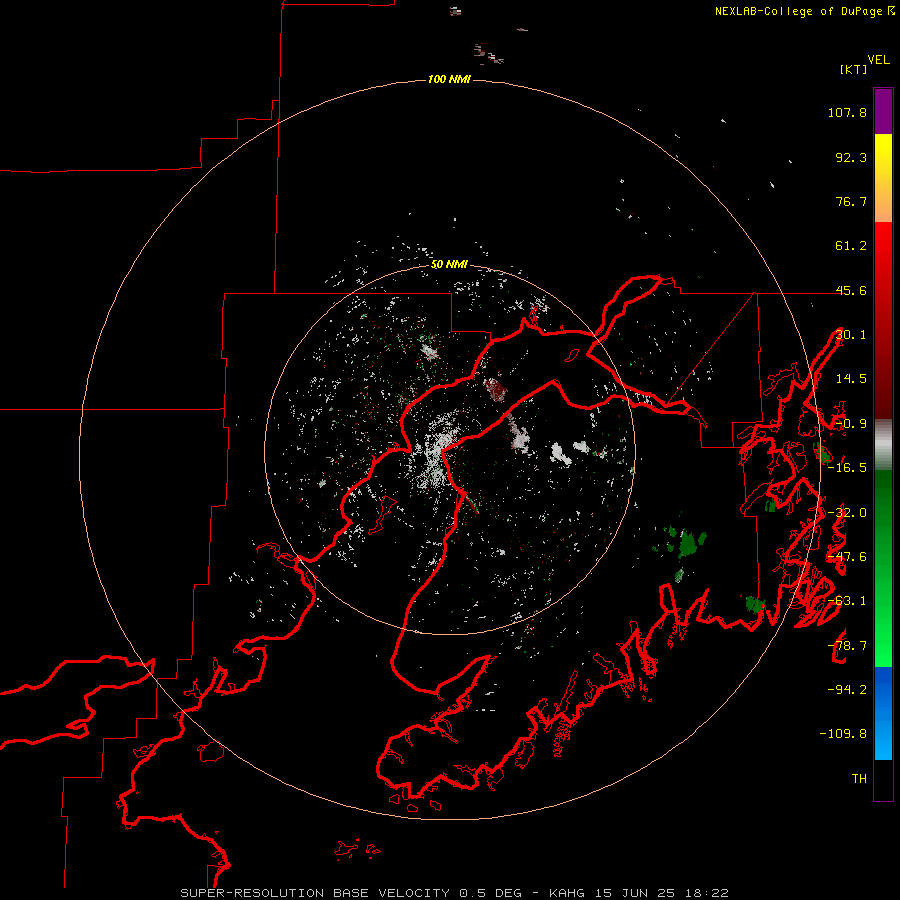
Task: Click the 107.8 legend value
Action: point(847,112)
